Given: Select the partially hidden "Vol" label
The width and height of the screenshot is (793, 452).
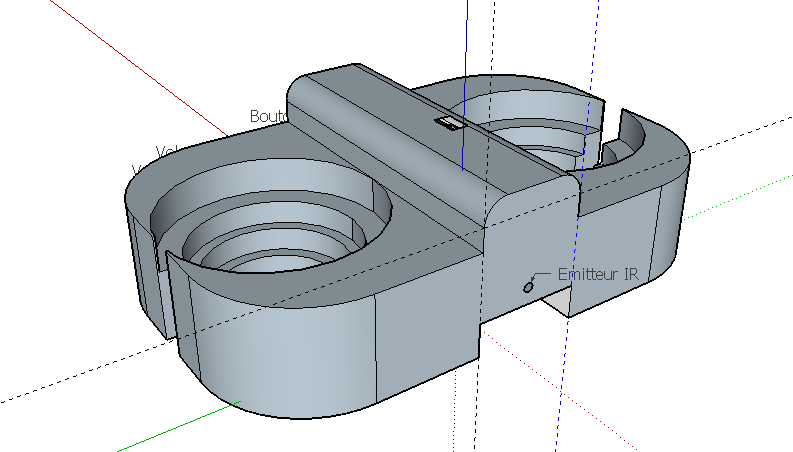Looking at the screenshot, I should 166,151.
